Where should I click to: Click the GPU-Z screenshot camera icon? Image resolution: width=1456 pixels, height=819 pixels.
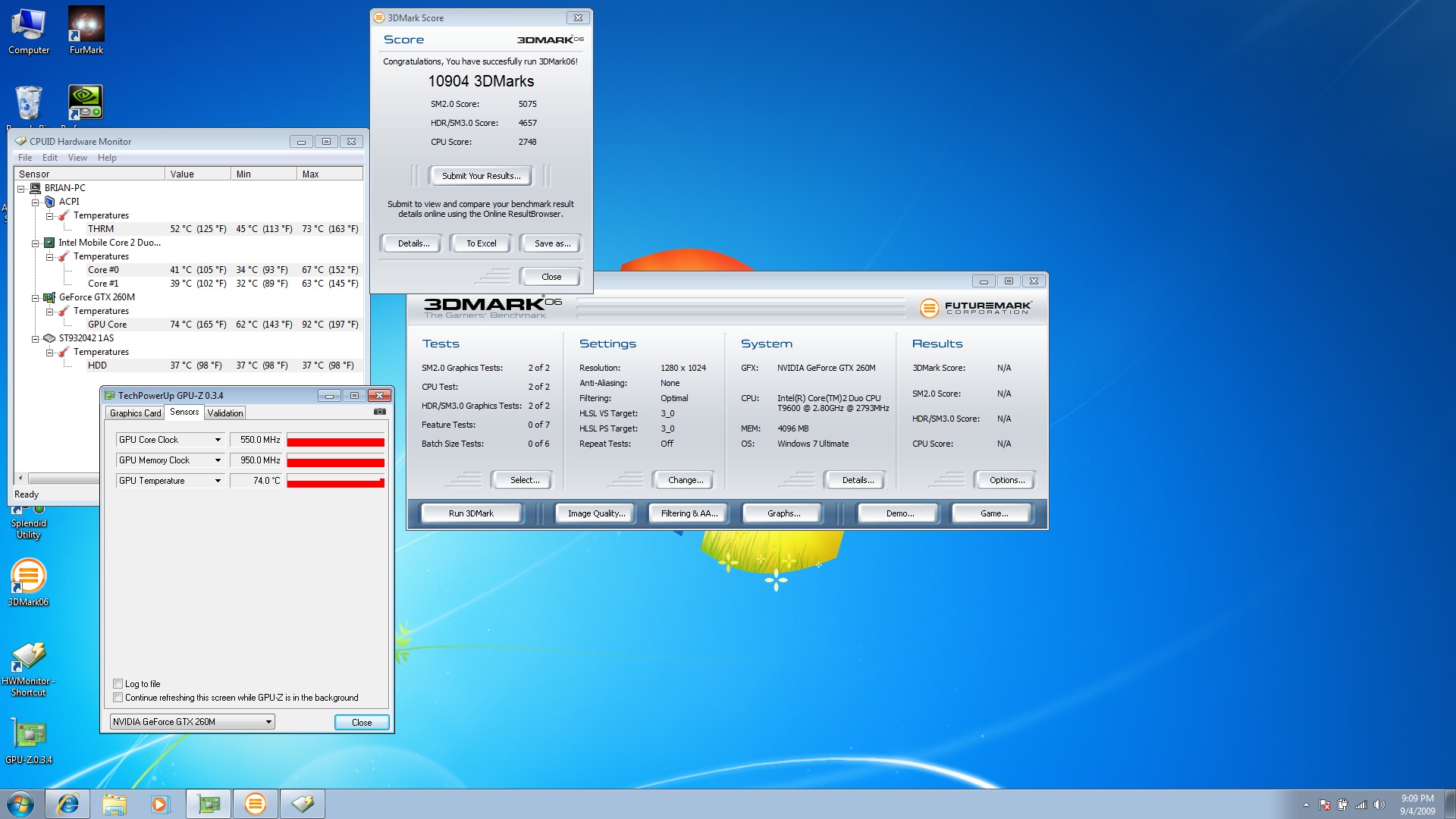(380, 412)
